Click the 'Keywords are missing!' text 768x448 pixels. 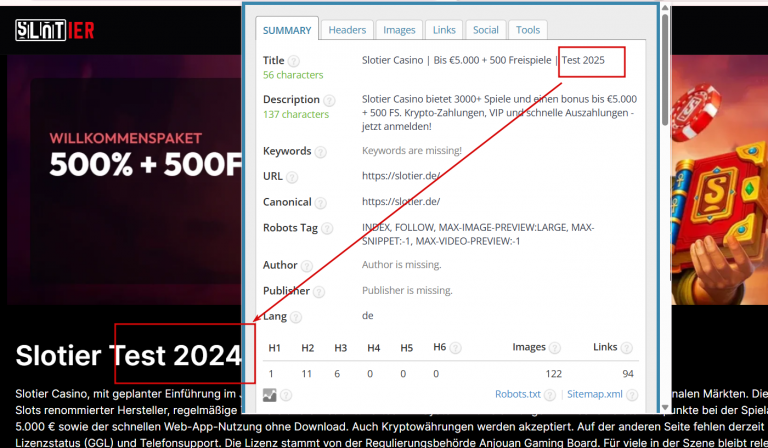[x=411, y=150]
